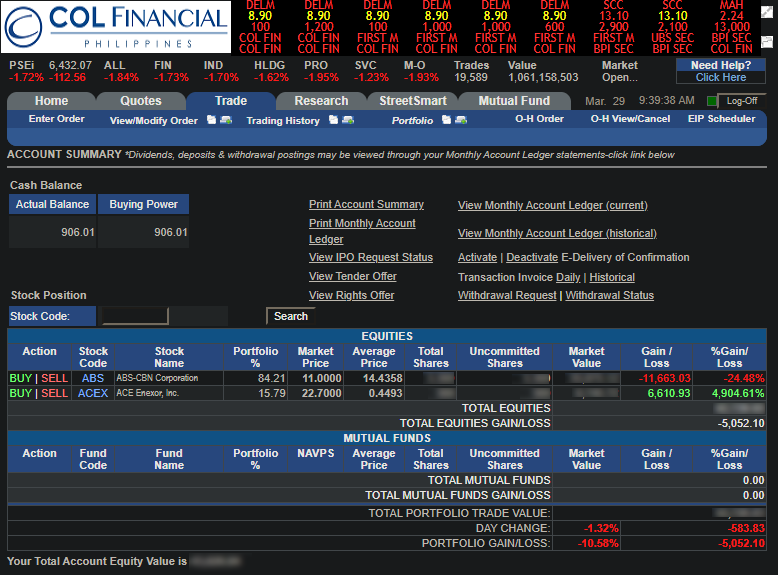Image resolution: width=778 pixels, height=575 pixels.
Task: Click BUY for ACEX stock
Action: pos(21,393)
